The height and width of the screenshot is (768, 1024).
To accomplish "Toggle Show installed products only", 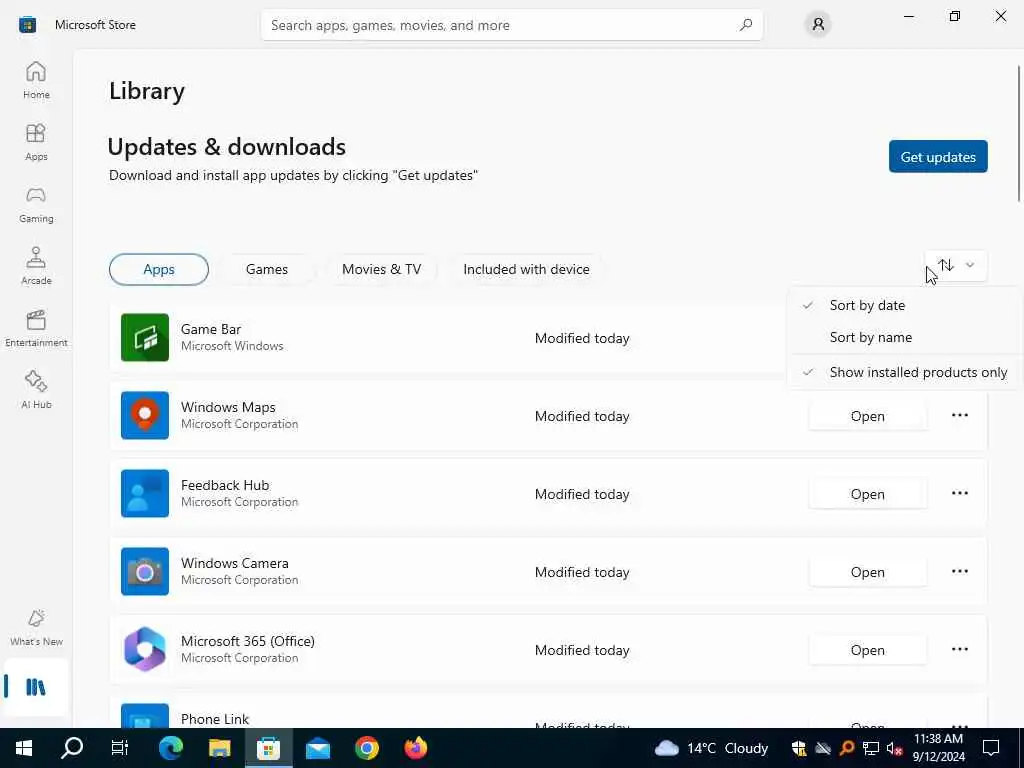I will [x=904, y=372].
